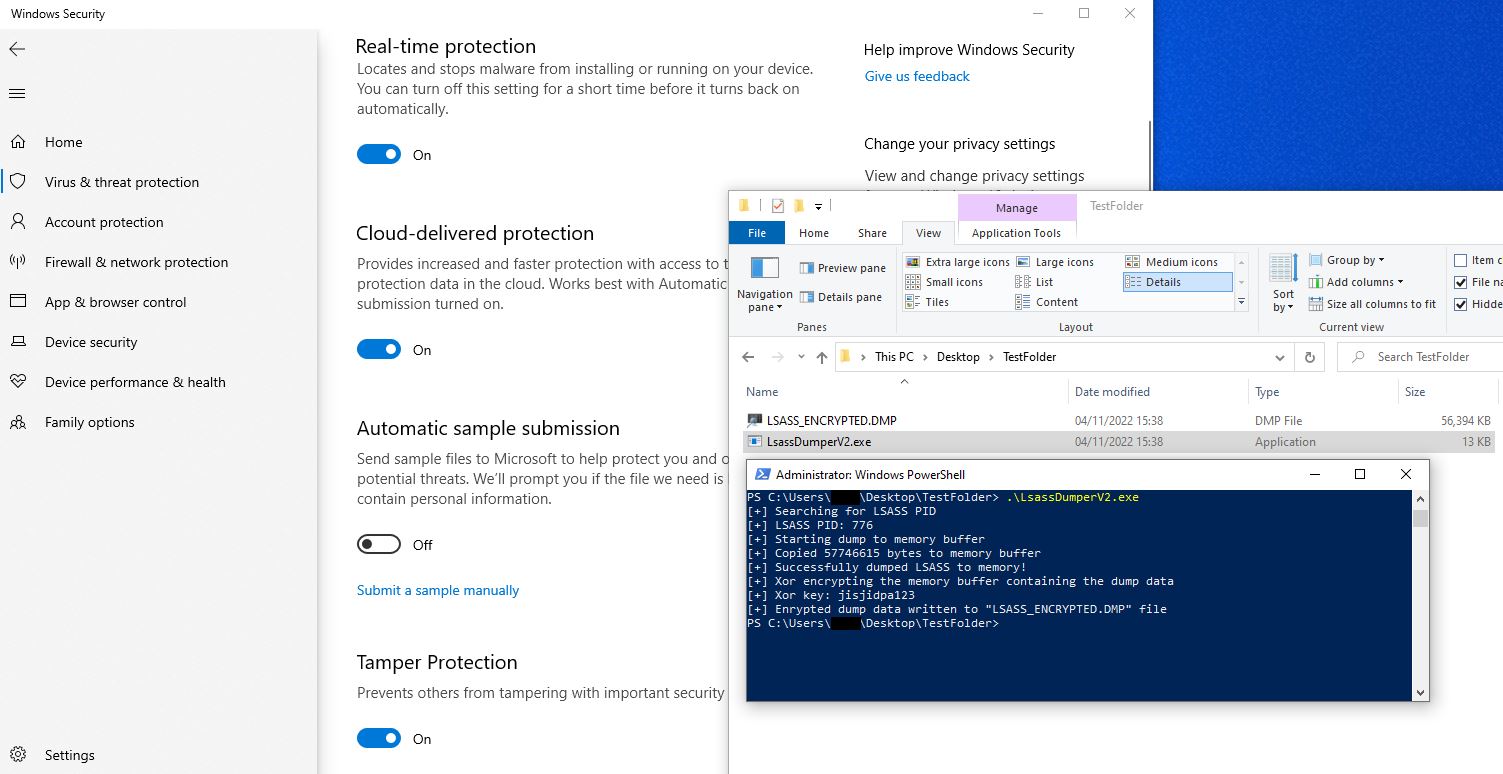
Task: Click Size all columns to fit
Action: (1372, 304)
